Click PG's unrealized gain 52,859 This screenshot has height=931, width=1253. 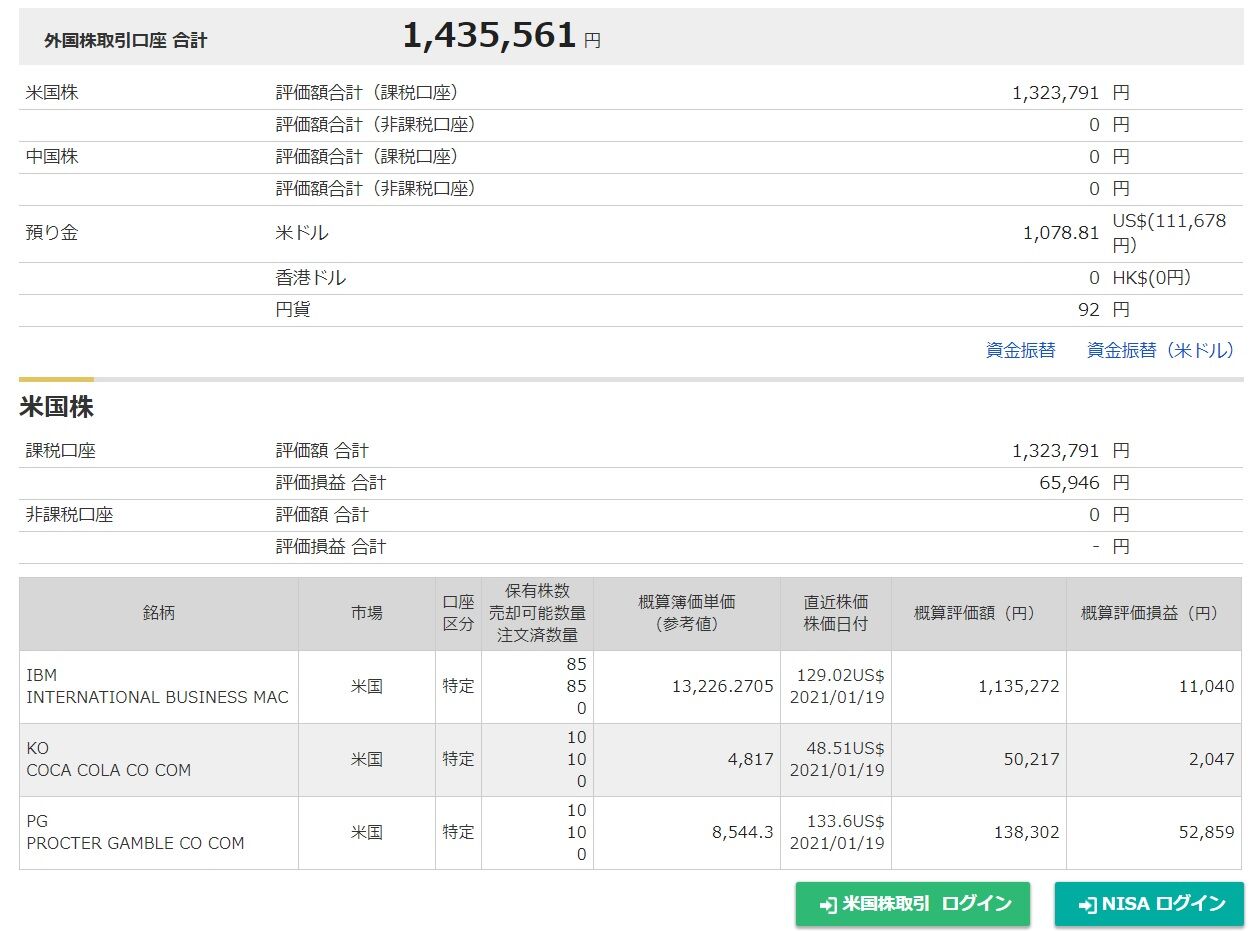click(1206, 832)
